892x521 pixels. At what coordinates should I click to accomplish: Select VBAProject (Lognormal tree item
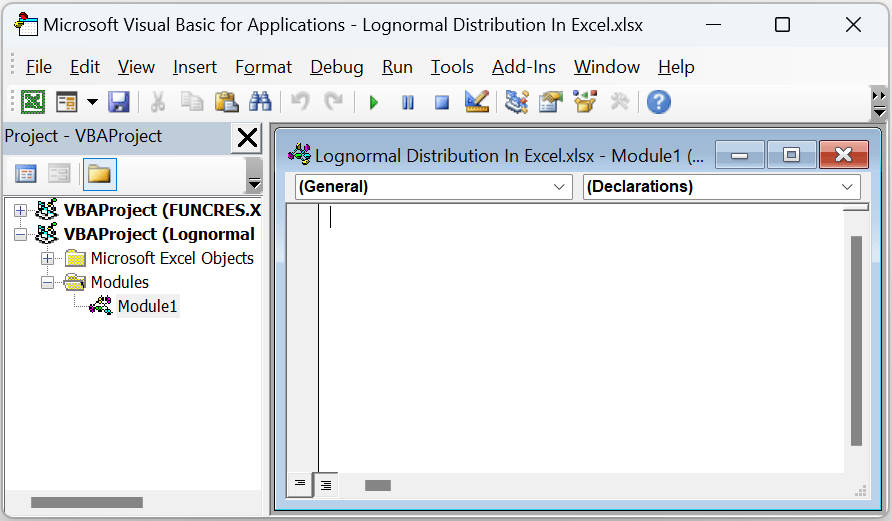pyautogui.click(x=159, y=234)
